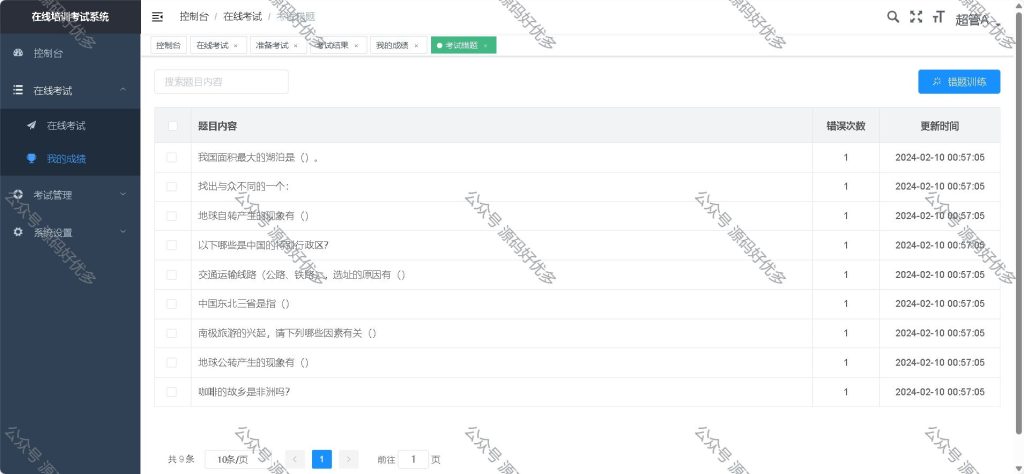Click the lifebuoy icon beside 考试管理
Screen dimensions: 1024x474
pyautogui.click(x=18, y=195)
